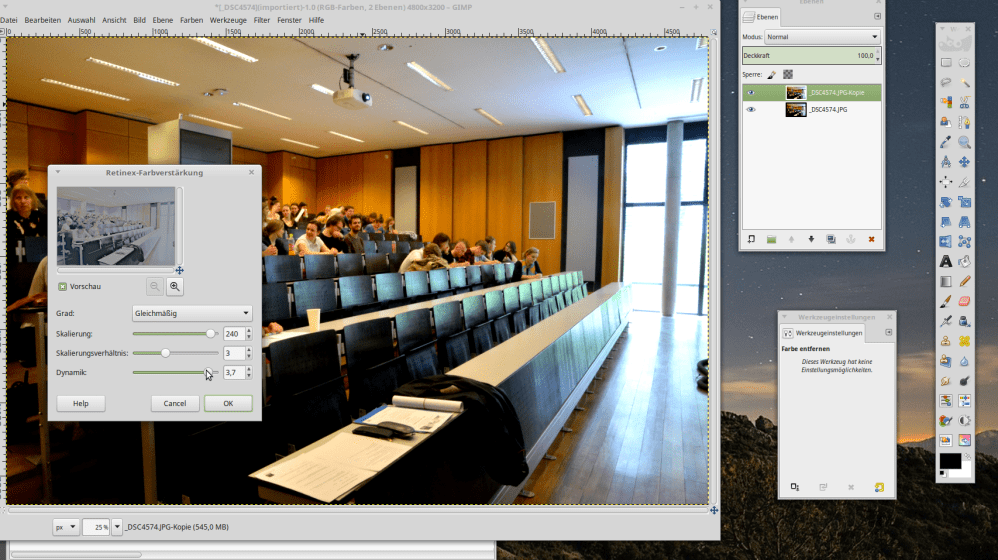The height and width of the screenshot is (560, 998).
Task: Create a new layer in Ebenen panel
Action: [x=751, y=239]
